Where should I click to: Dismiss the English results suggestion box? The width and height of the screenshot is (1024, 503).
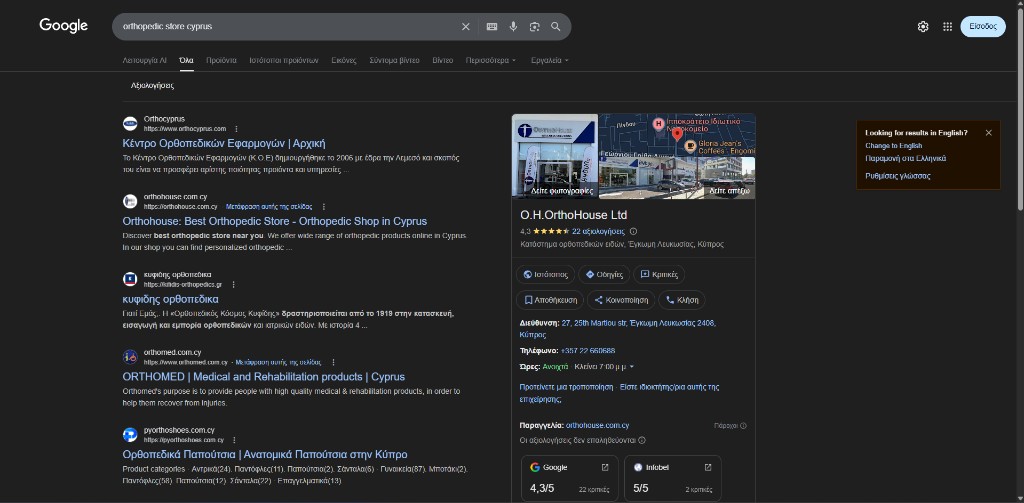click(x=988, y=133)
